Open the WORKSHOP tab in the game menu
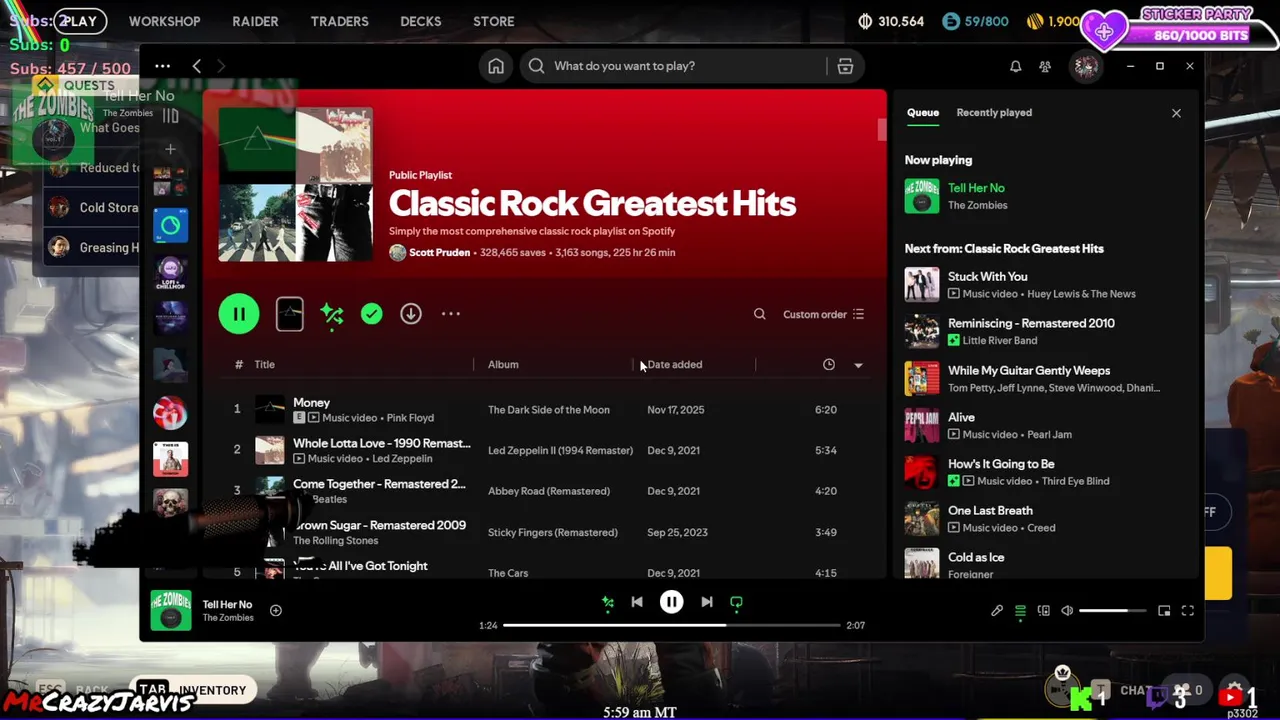This screenshot has width=1280, height=720. coord(164,21)
